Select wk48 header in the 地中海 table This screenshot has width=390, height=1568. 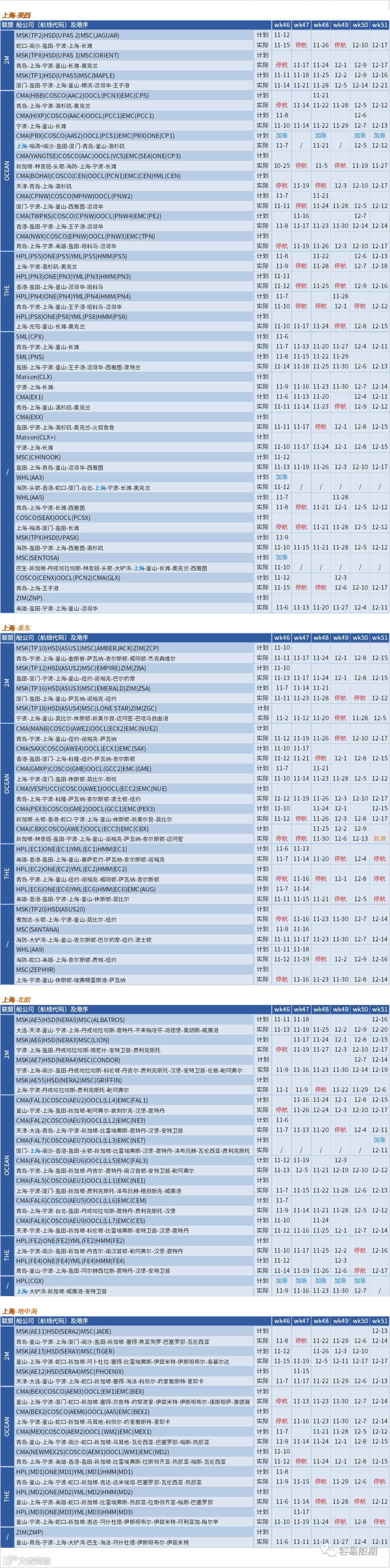[321, 1321]
